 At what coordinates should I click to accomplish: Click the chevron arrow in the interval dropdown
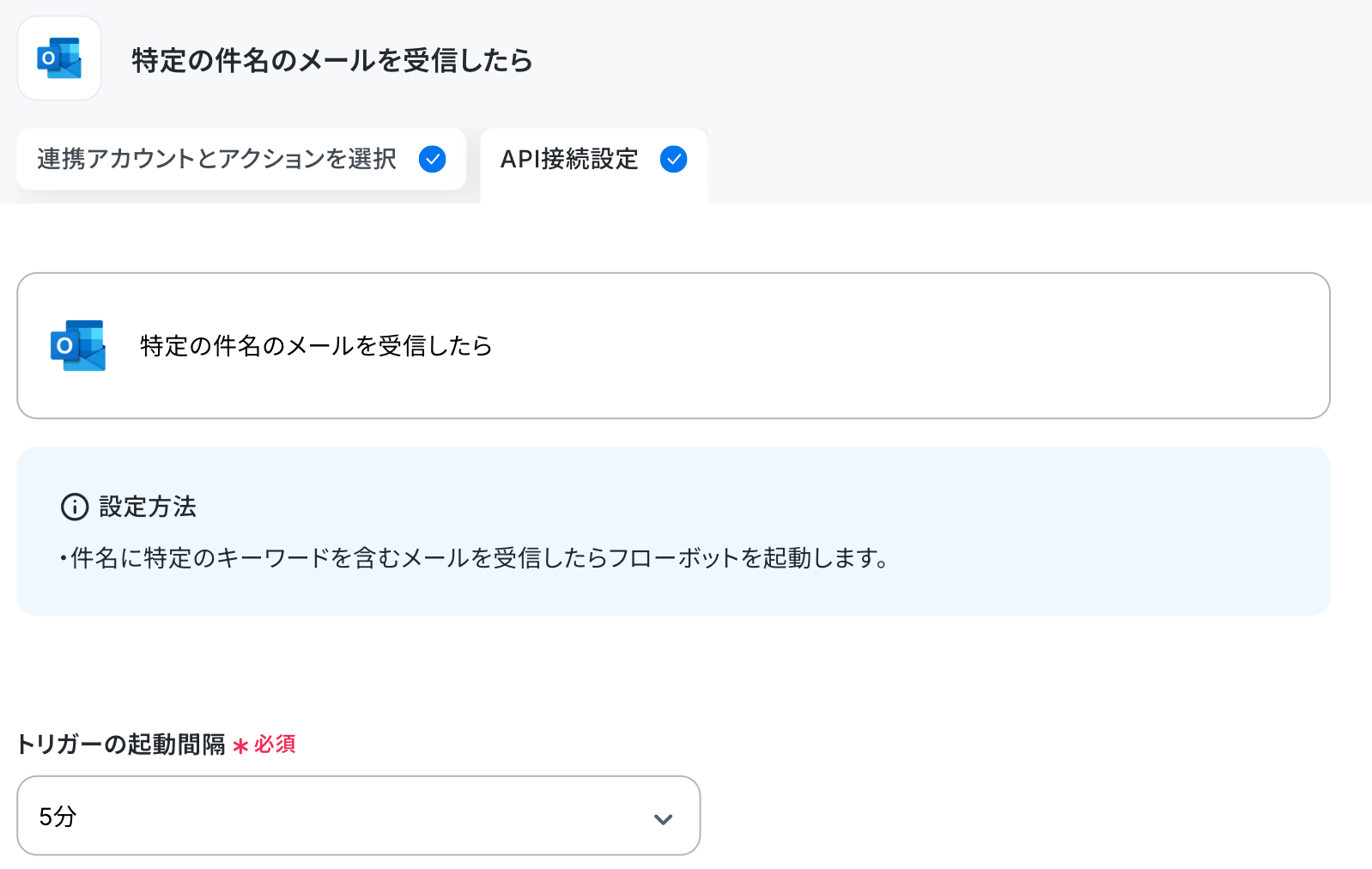coord(663,819)
